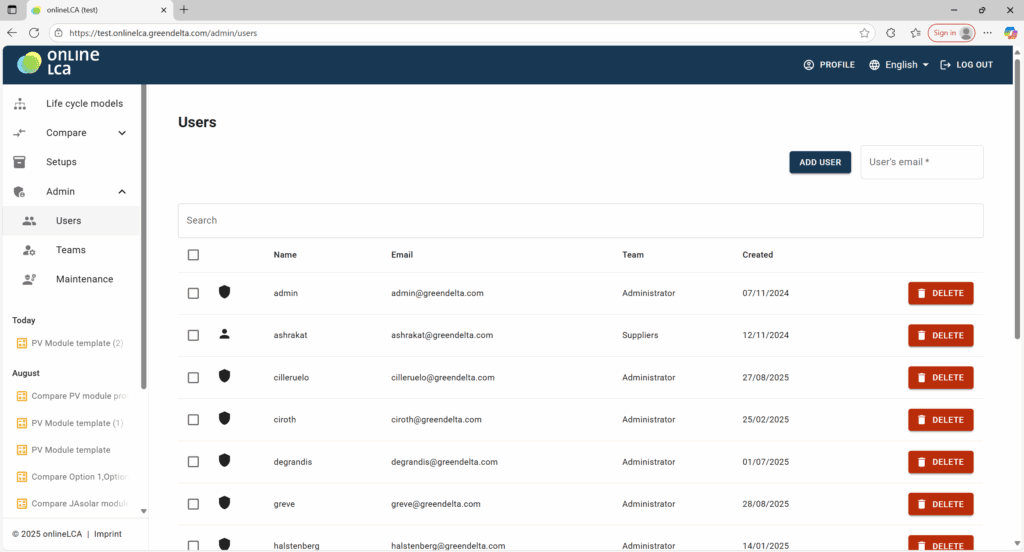Open the English language dropdown
Screen dimensions: 1024x552
tap(899, 65)
